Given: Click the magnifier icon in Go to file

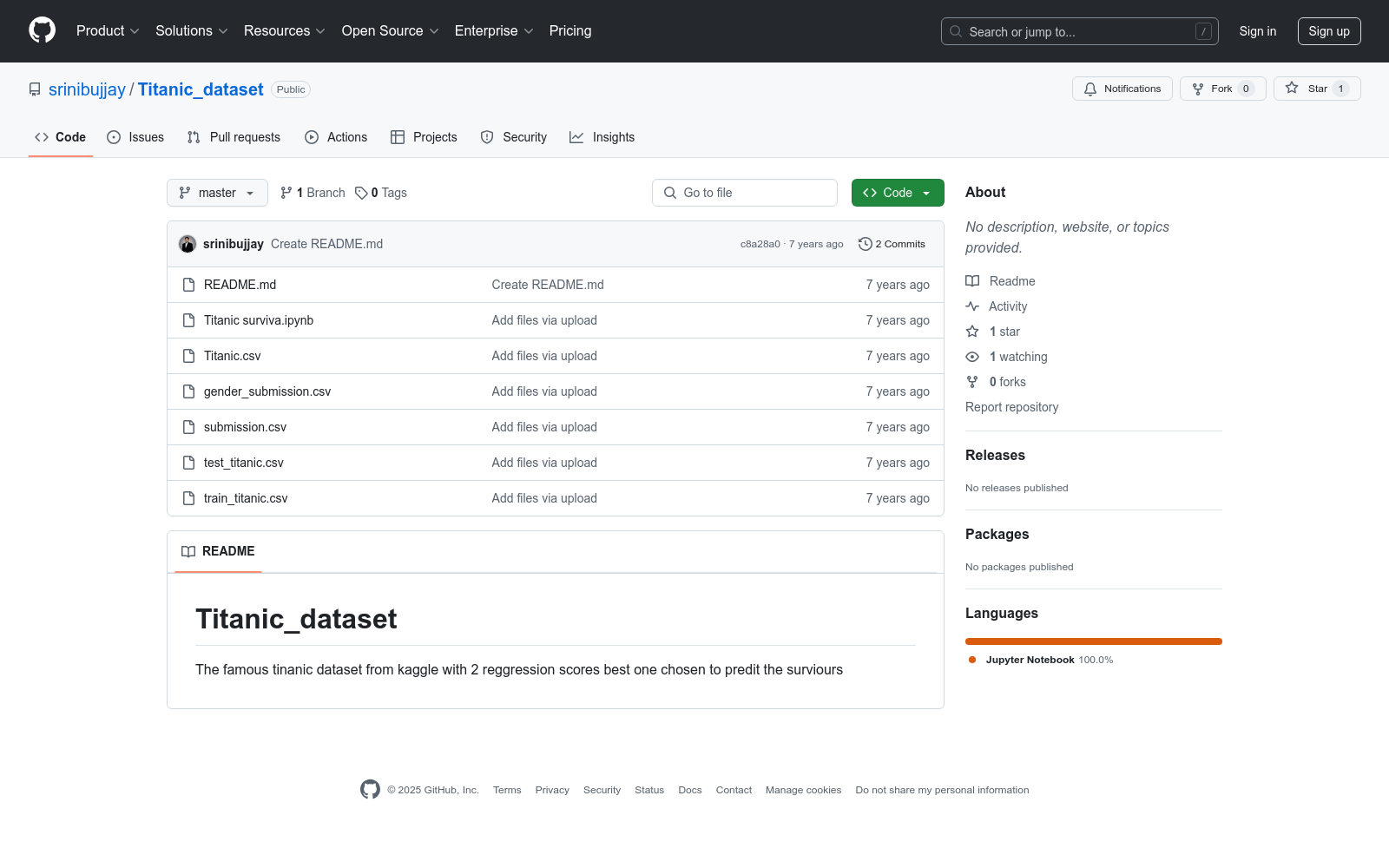Looking at the screenshot, I should point(670,193).
